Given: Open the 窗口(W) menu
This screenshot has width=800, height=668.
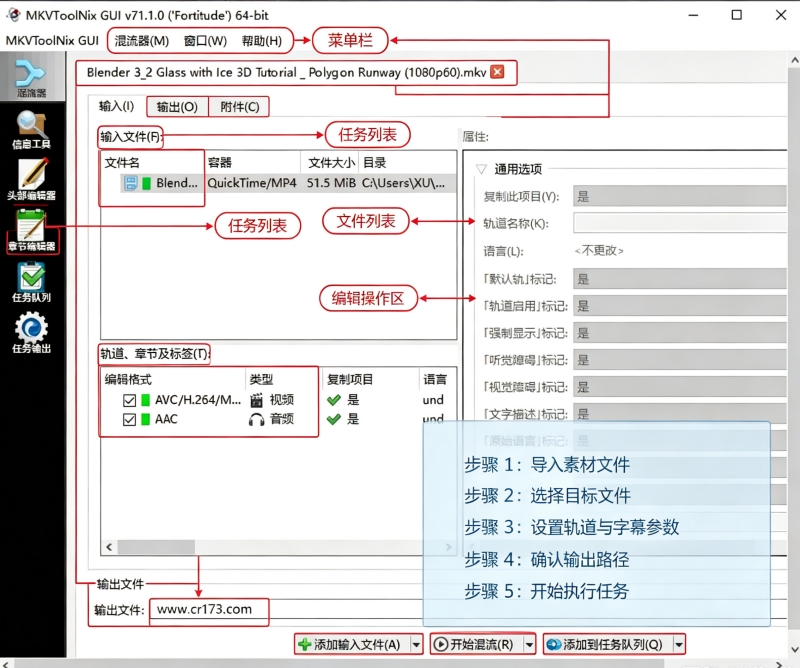Looking at the screenshot, I should (x=205, y=41).
